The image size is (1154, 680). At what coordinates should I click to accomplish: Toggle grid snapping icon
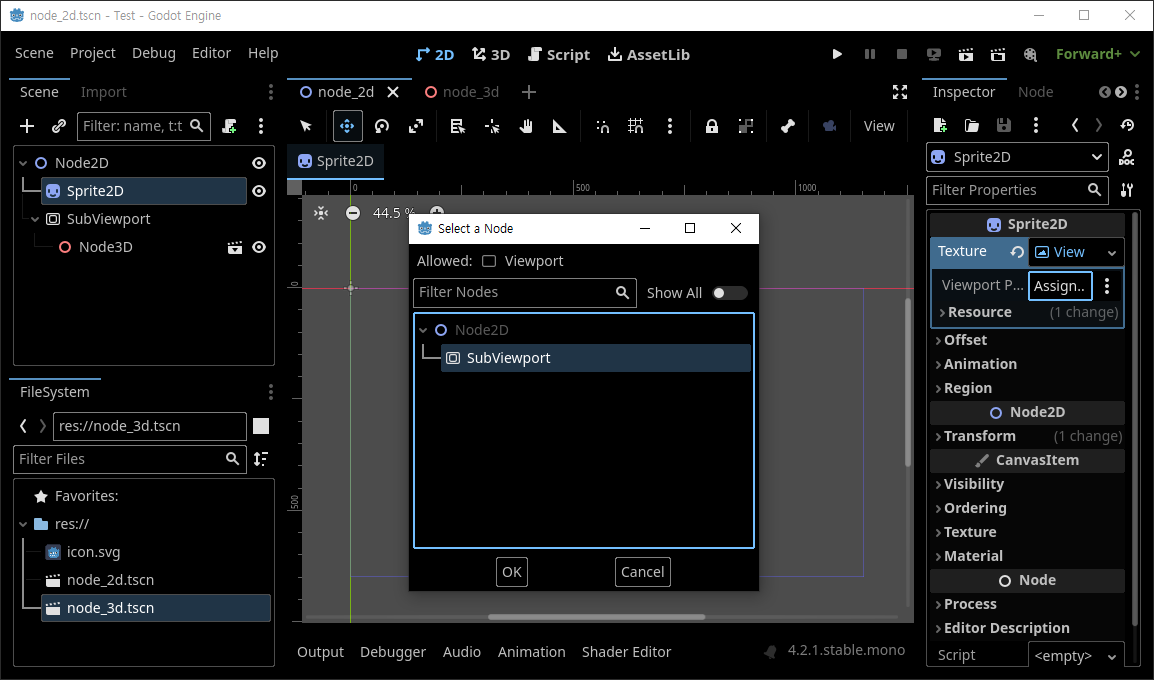click(x=636, y=126)
